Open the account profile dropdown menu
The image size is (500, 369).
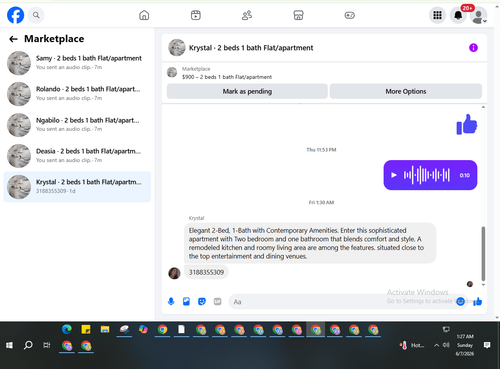point(479,15)
